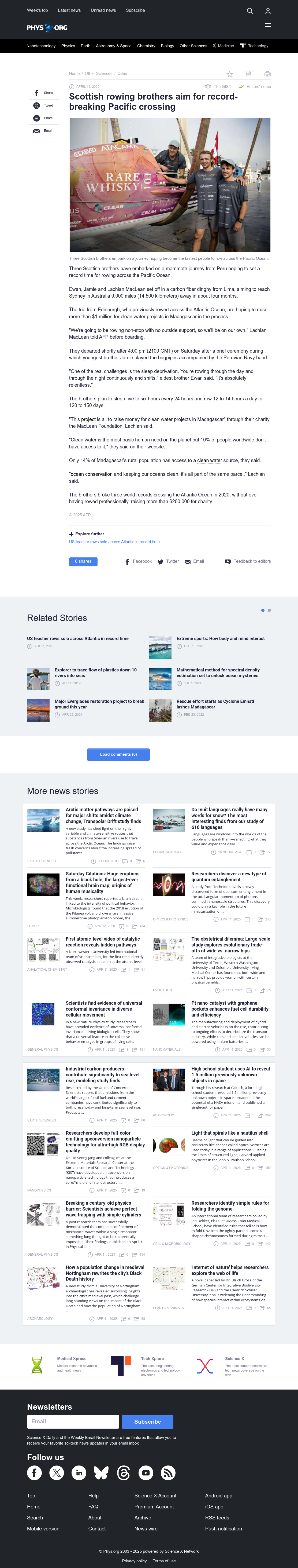This screenshot has width=298, height=1568.
Task: Click the newsletter Email input field
Action: pyautogui.click(x=72, y=1422)
